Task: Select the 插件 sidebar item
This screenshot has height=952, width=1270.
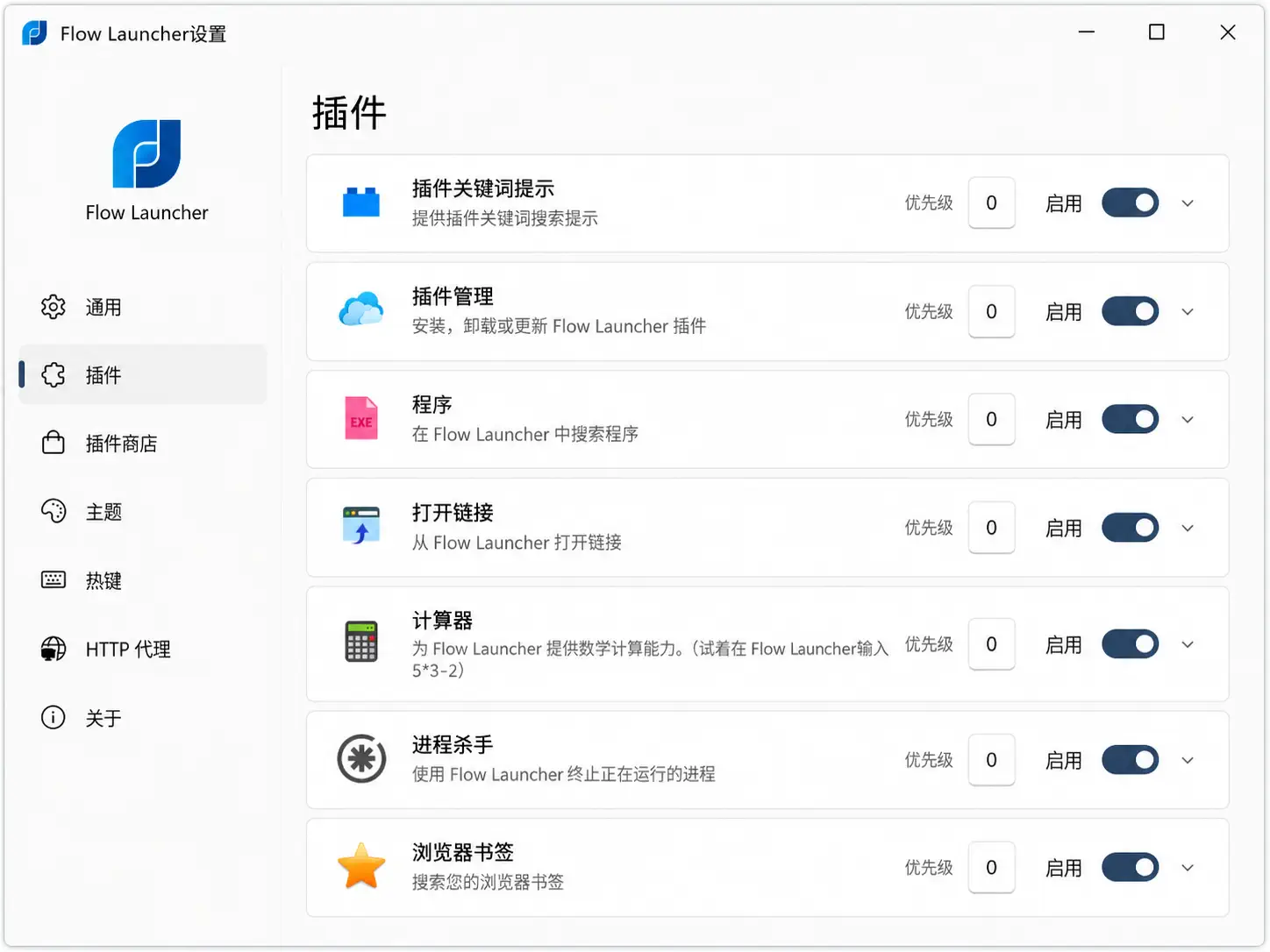Action: tap(143, 375)
